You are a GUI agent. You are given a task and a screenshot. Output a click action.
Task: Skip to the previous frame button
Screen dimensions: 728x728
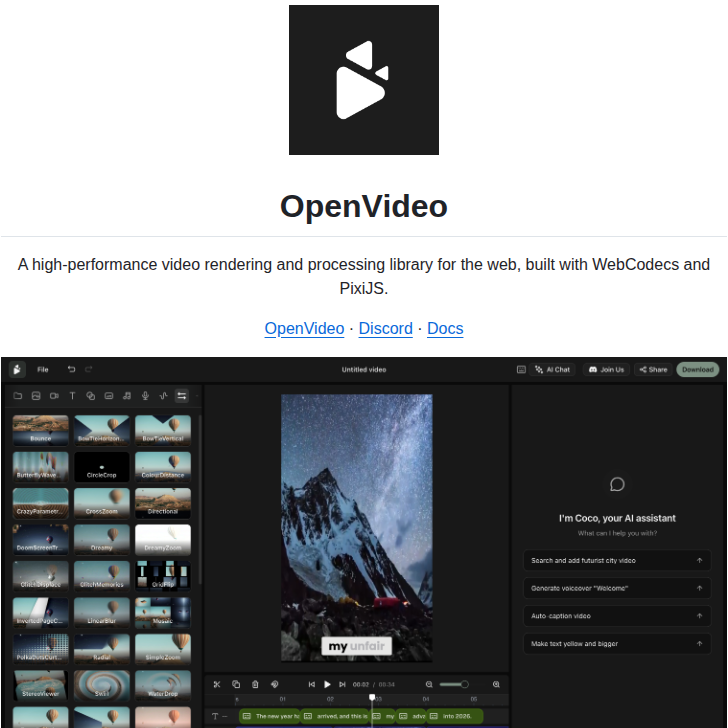point(312,684)
